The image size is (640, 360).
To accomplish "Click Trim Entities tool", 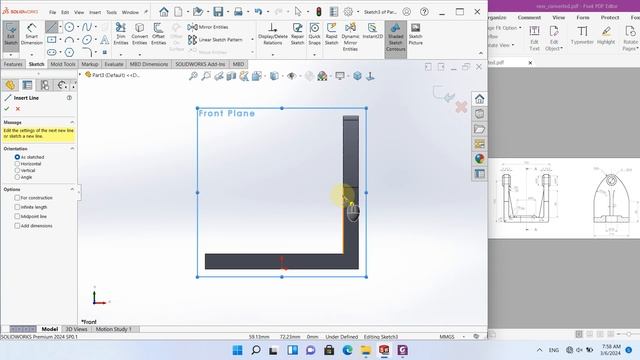I will click(x=121, y=34).
